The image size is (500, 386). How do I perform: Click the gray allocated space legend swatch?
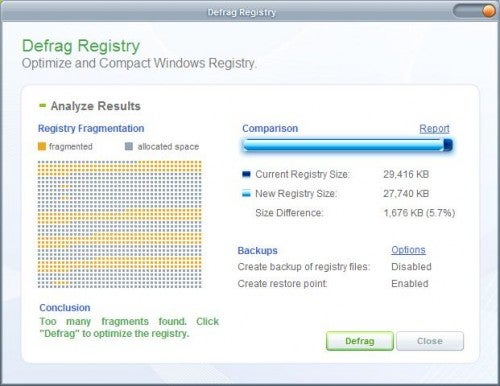129,147
